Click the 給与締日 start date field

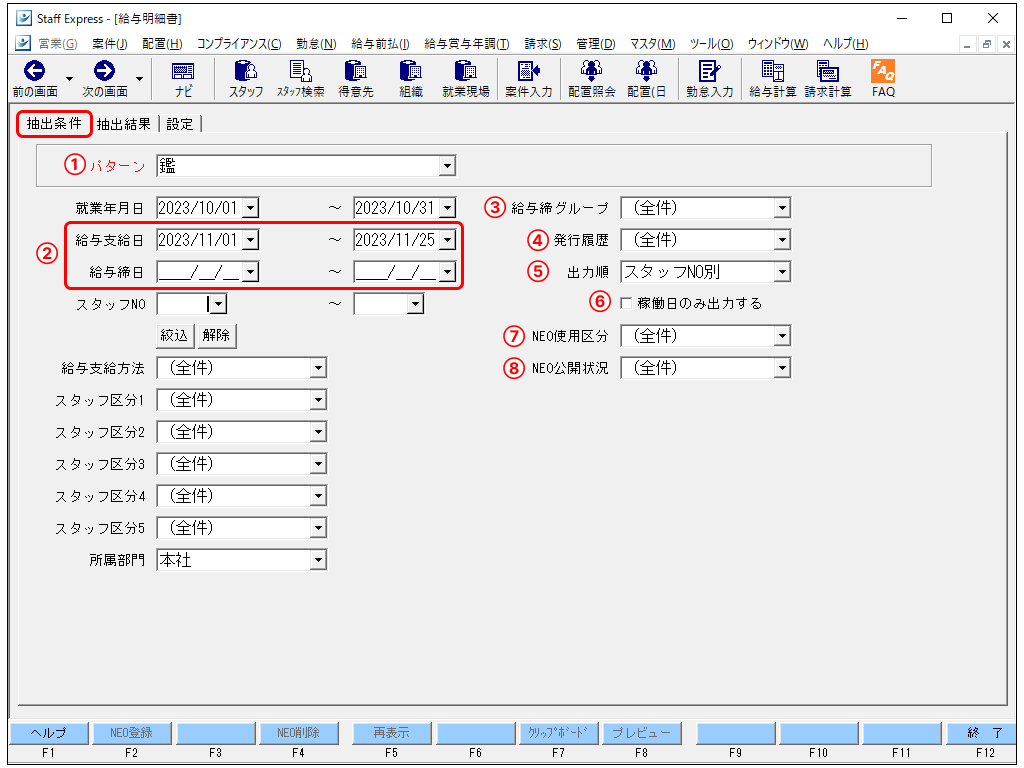click(200, 272)
